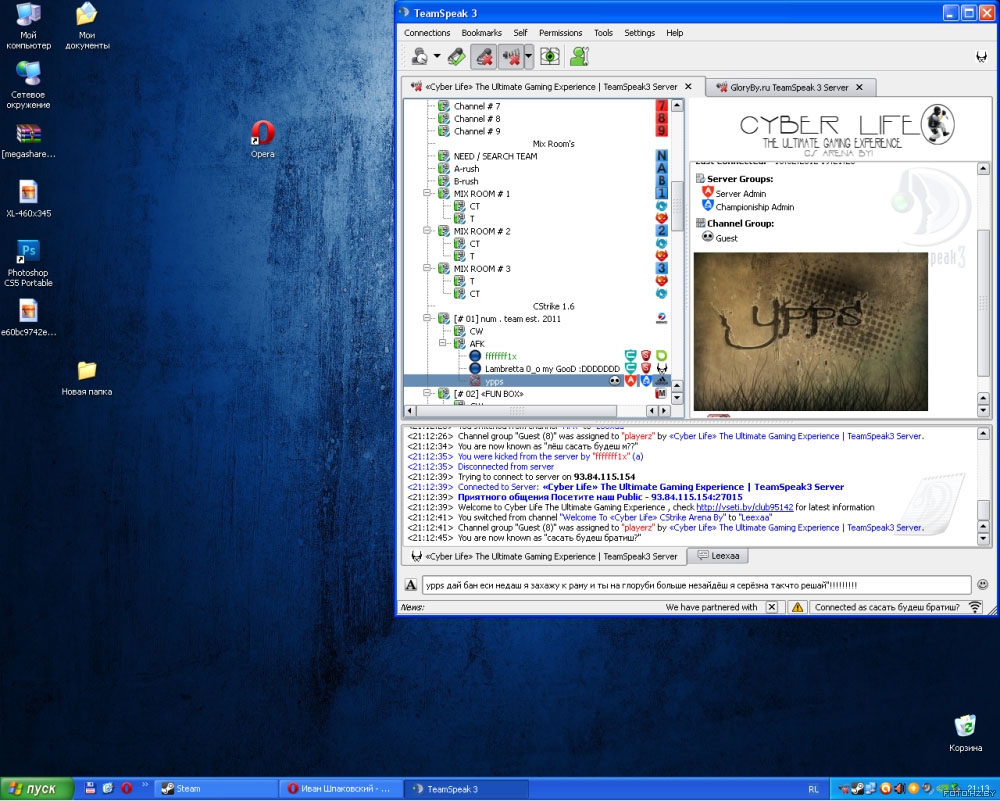Open the Connections menu
Screen dimensions: 1000x801
pyautogui.click(x=427, y=33)
